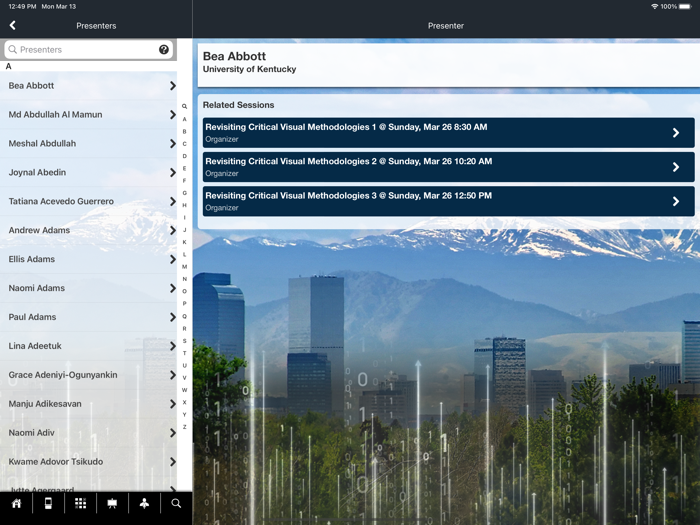Viewport: 700px width, 525px height.
Task: Open the help question mark in search
Action: [x=164, y=50]
